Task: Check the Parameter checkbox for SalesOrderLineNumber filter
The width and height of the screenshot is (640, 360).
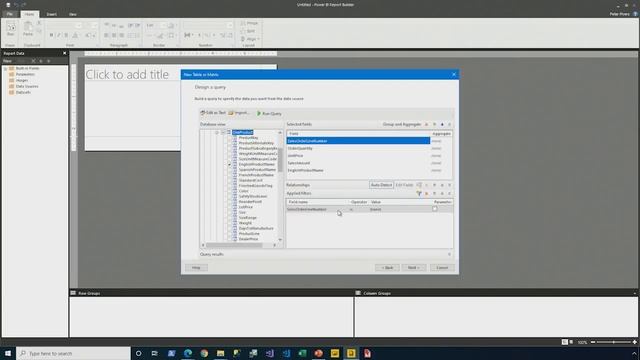Action: point(435,209)
